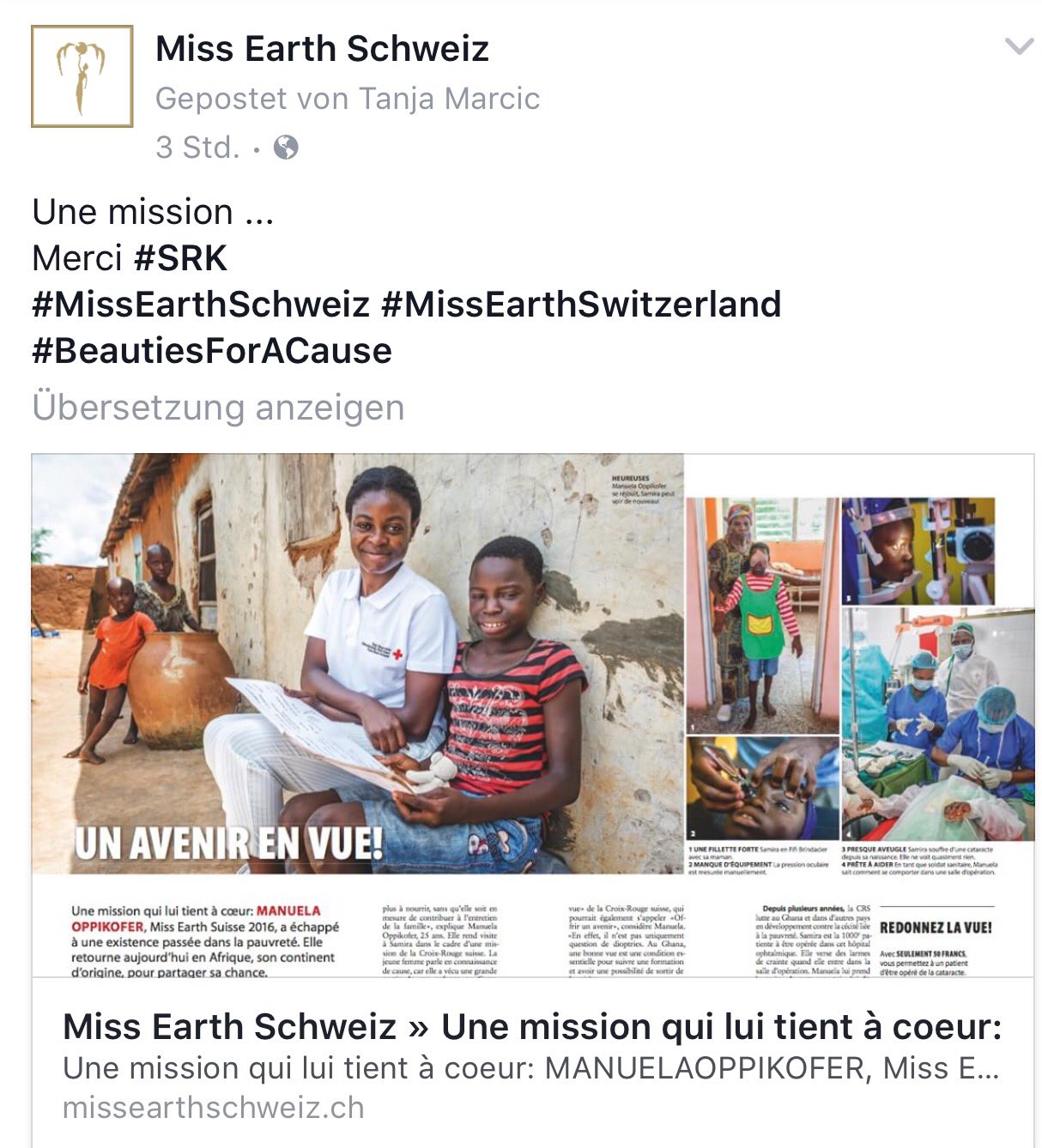This screenshot has width=1042, height=1148.
Task: Open the #BeautiesForACause hashtag
Action: pyautogui.click(x=212, y=351)
